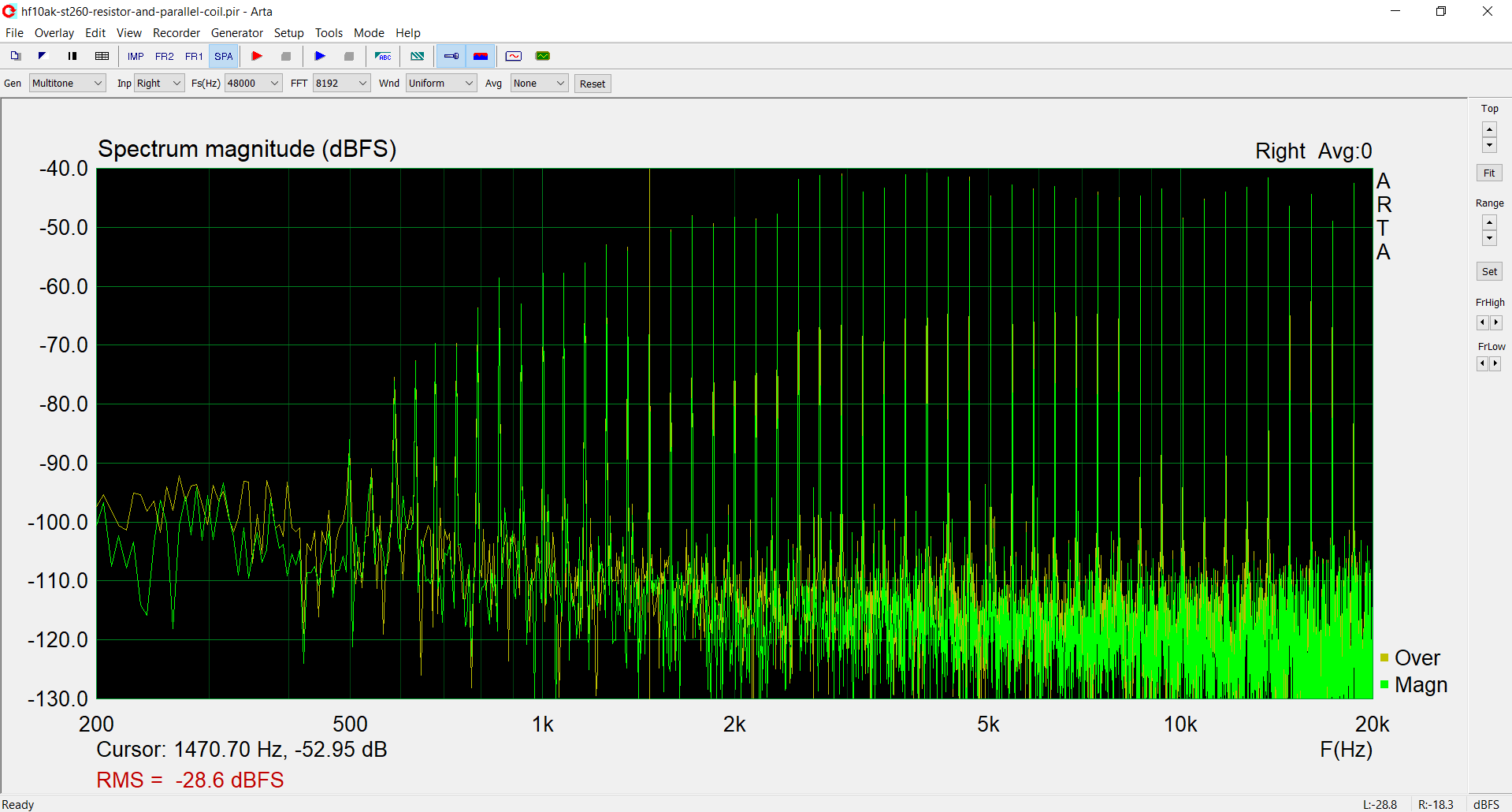
Task: Click the red RMS value text
Action: point(190,780)
